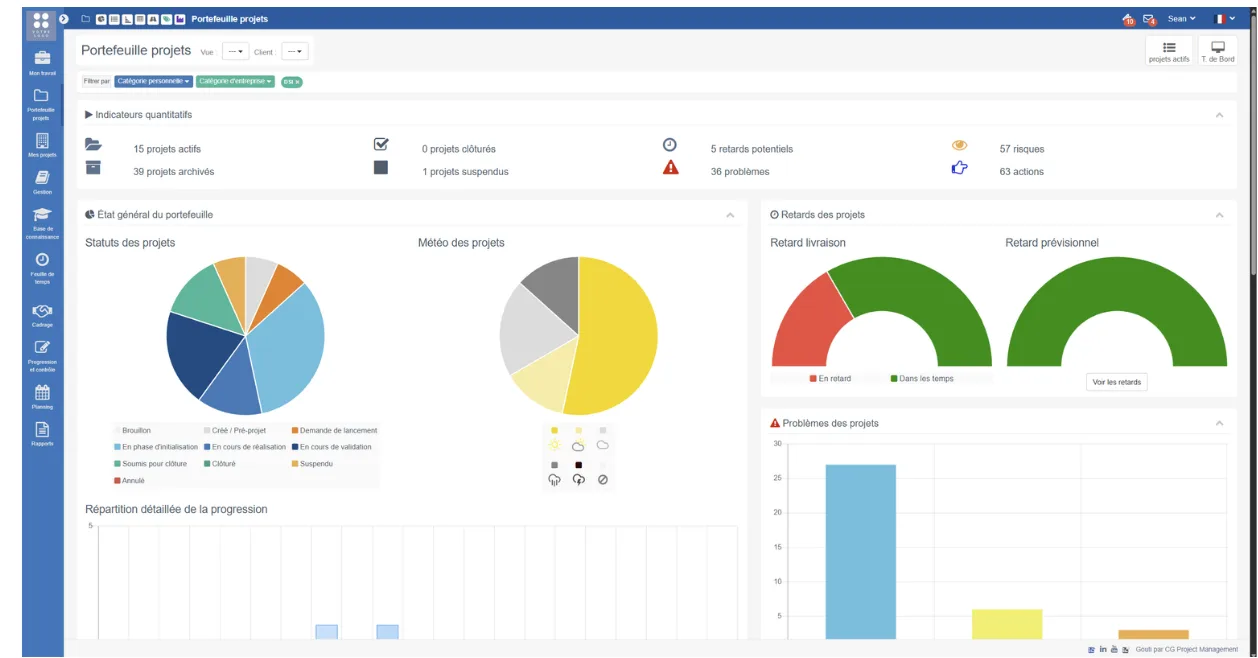
Task: Open Catégorie personnelle filter dropdown
Action: (153, 81)
